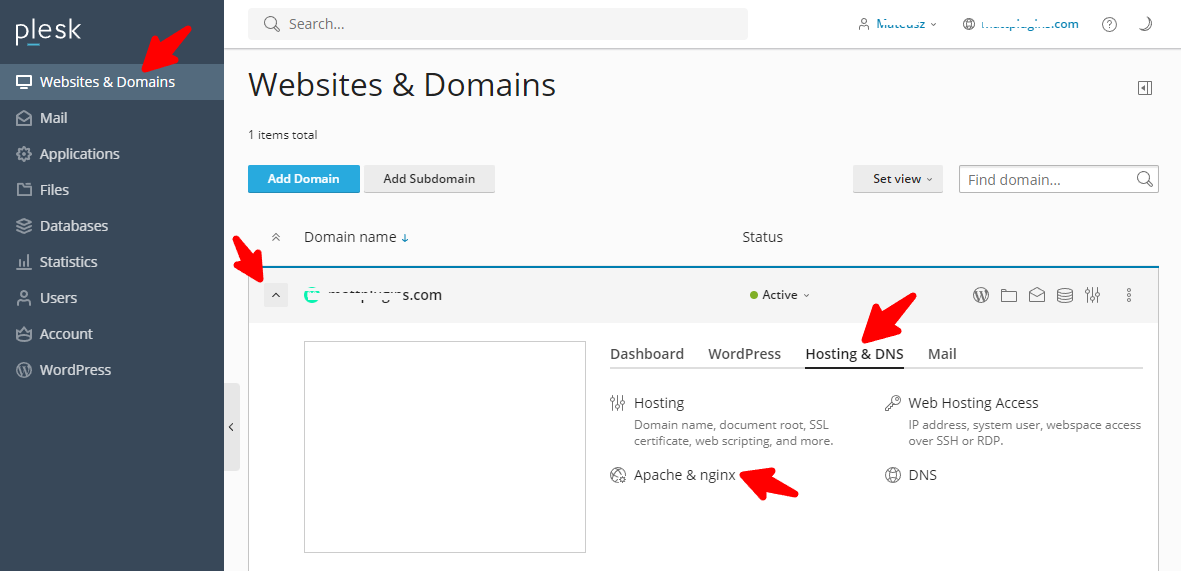Open Mail in the sidebar
1181x571 pixels.
111,118
